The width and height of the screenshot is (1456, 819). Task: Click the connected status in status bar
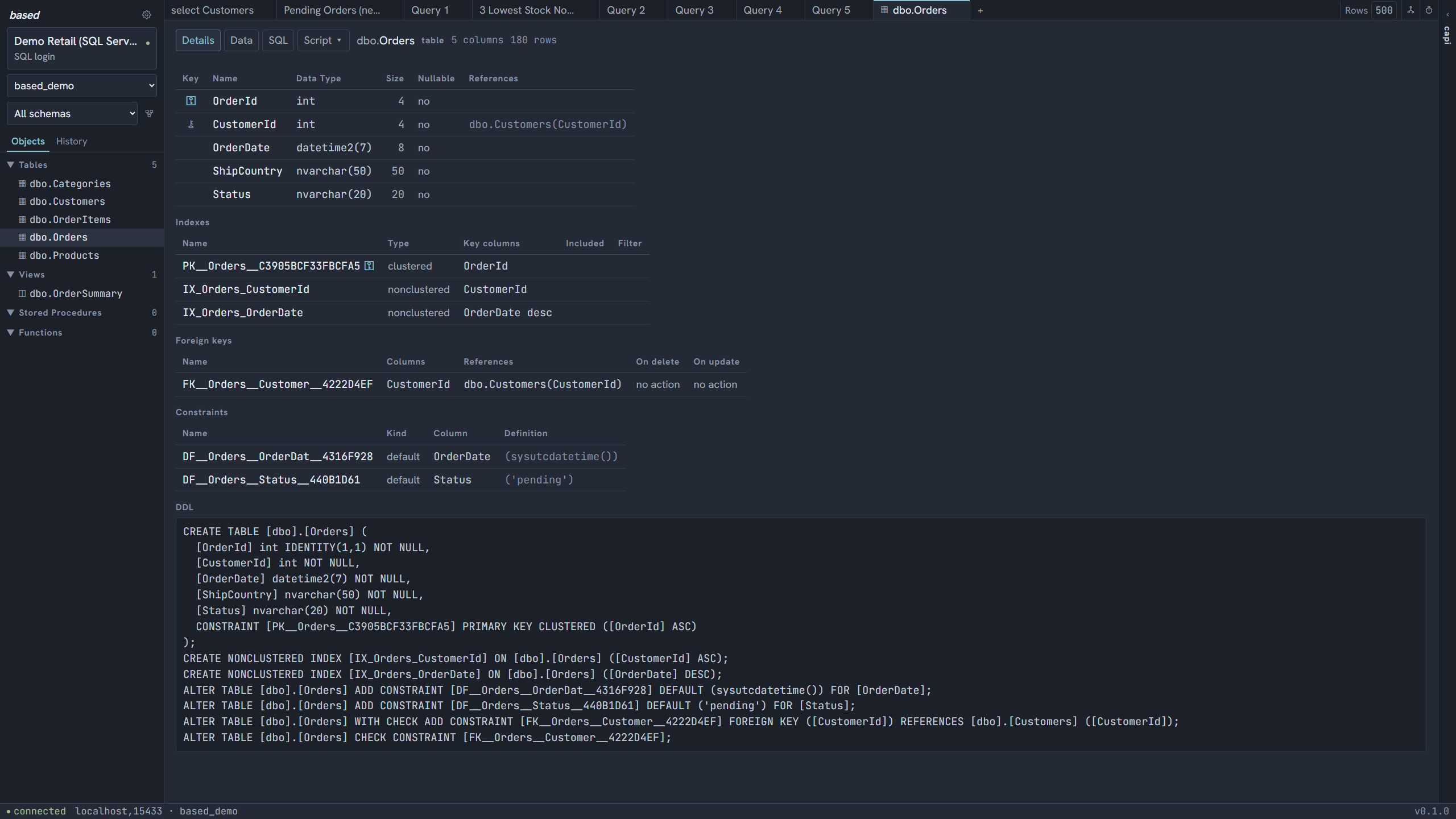click(36, 811)
